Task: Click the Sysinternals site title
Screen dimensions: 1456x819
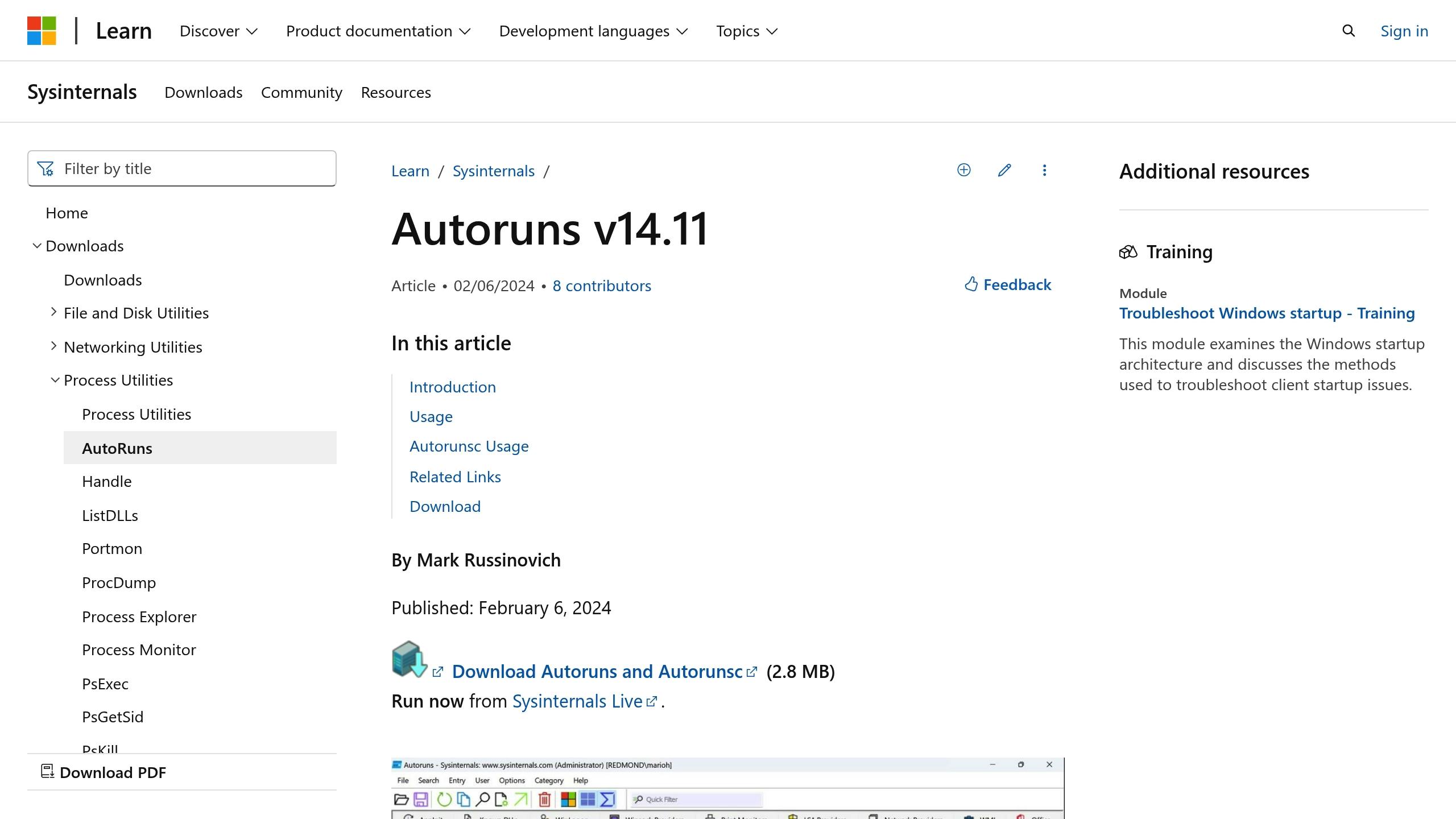Action: pos(82,92)
